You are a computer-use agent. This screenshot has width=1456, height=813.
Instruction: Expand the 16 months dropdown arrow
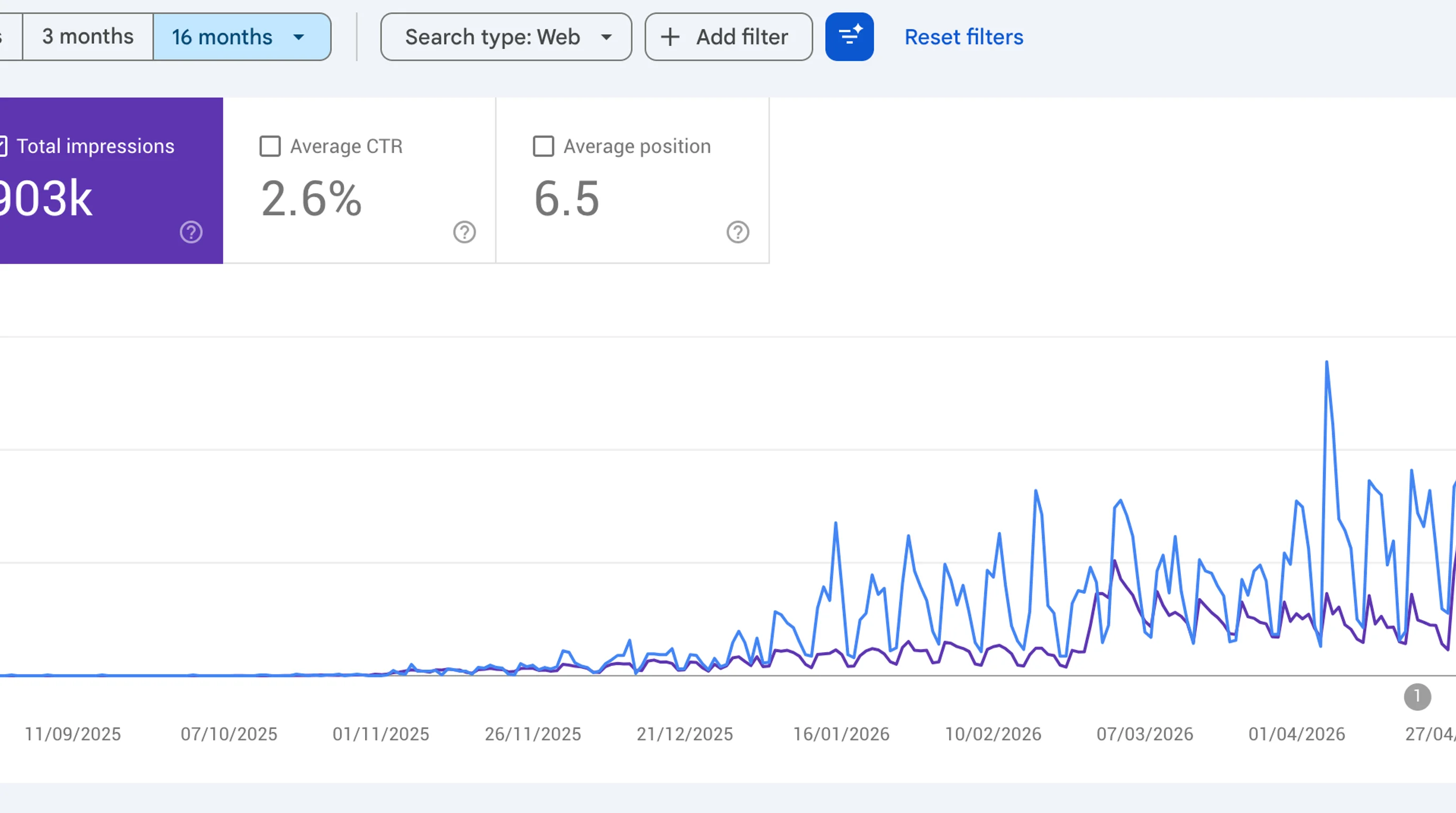(299, 37)
